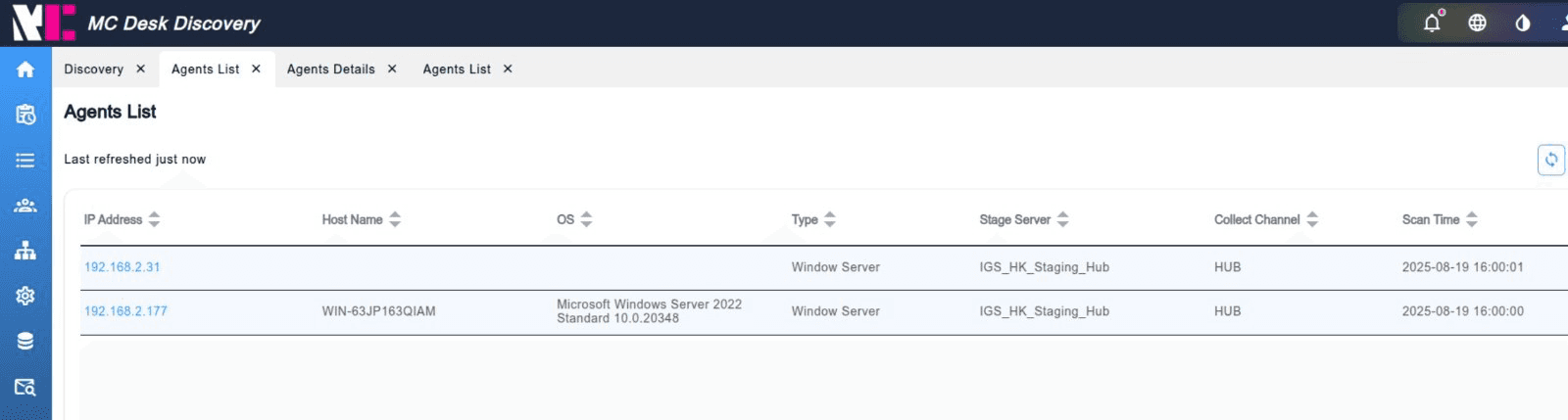Open the Home icon in sidebar

(25, 69)
